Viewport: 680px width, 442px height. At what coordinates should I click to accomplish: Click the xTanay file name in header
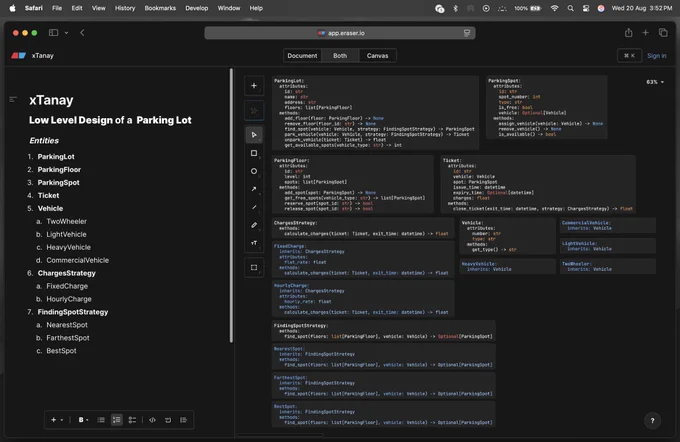[x=42, y=56]
